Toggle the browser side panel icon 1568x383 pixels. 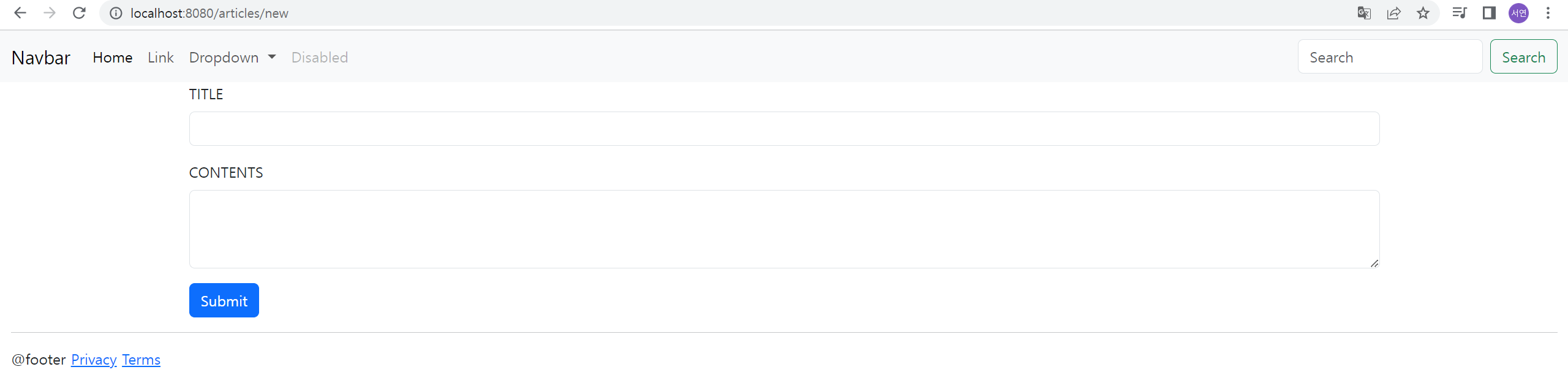[1489, 13]
